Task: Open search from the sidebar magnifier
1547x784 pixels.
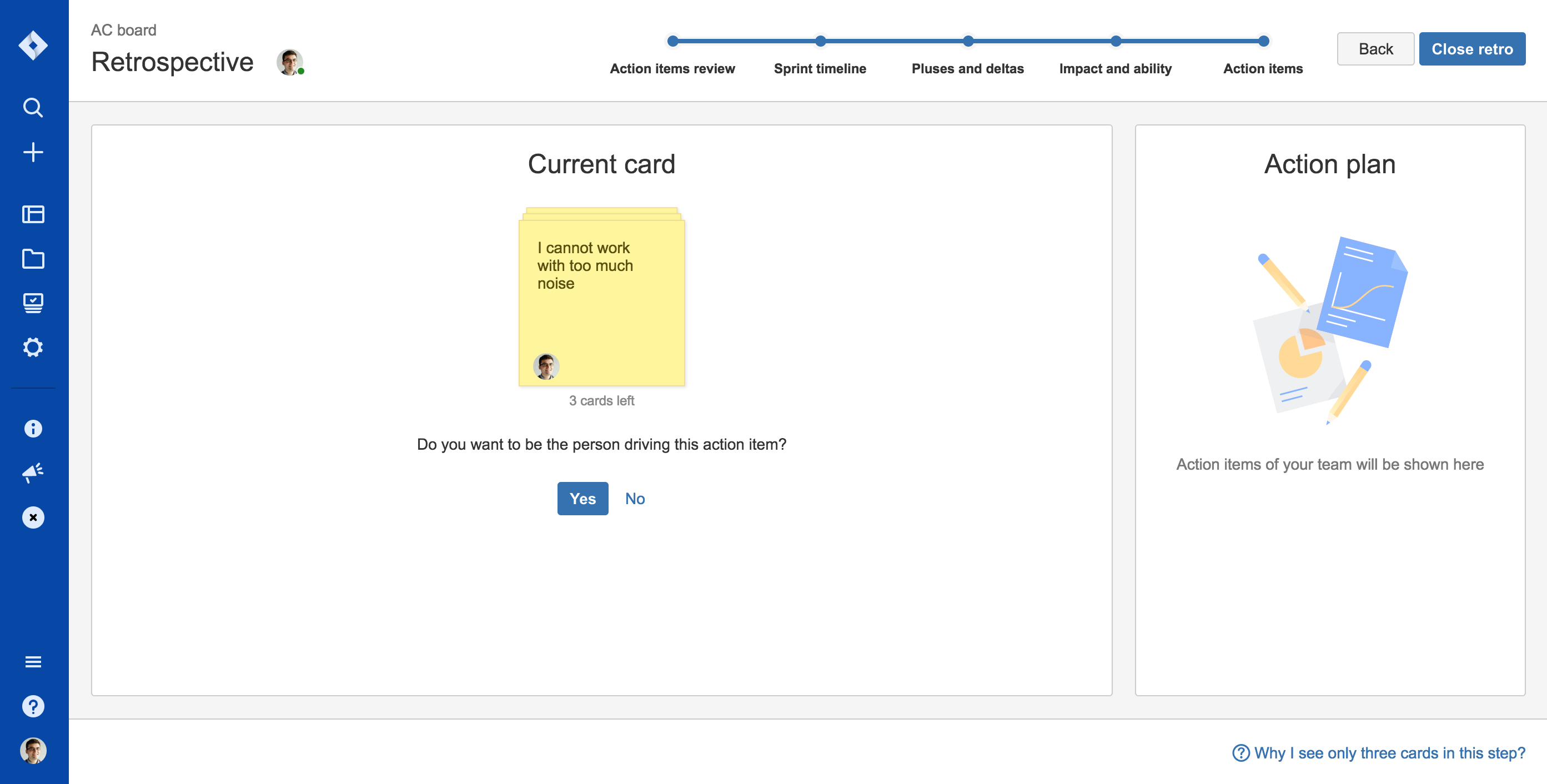Action: [x=33, y=108]
